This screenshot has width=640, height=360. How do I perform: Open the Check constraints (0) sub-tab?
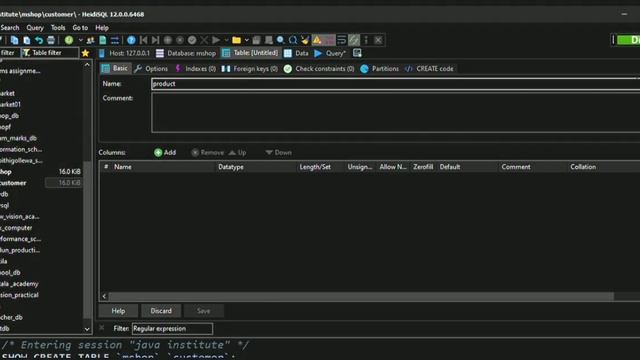click(x=319, y=69)
